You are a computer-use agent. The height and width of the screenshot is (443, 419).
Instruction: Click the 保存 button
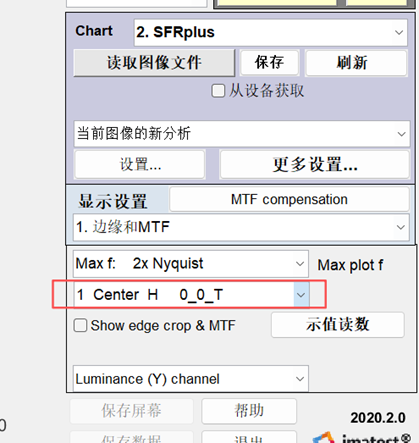(269, 62)
